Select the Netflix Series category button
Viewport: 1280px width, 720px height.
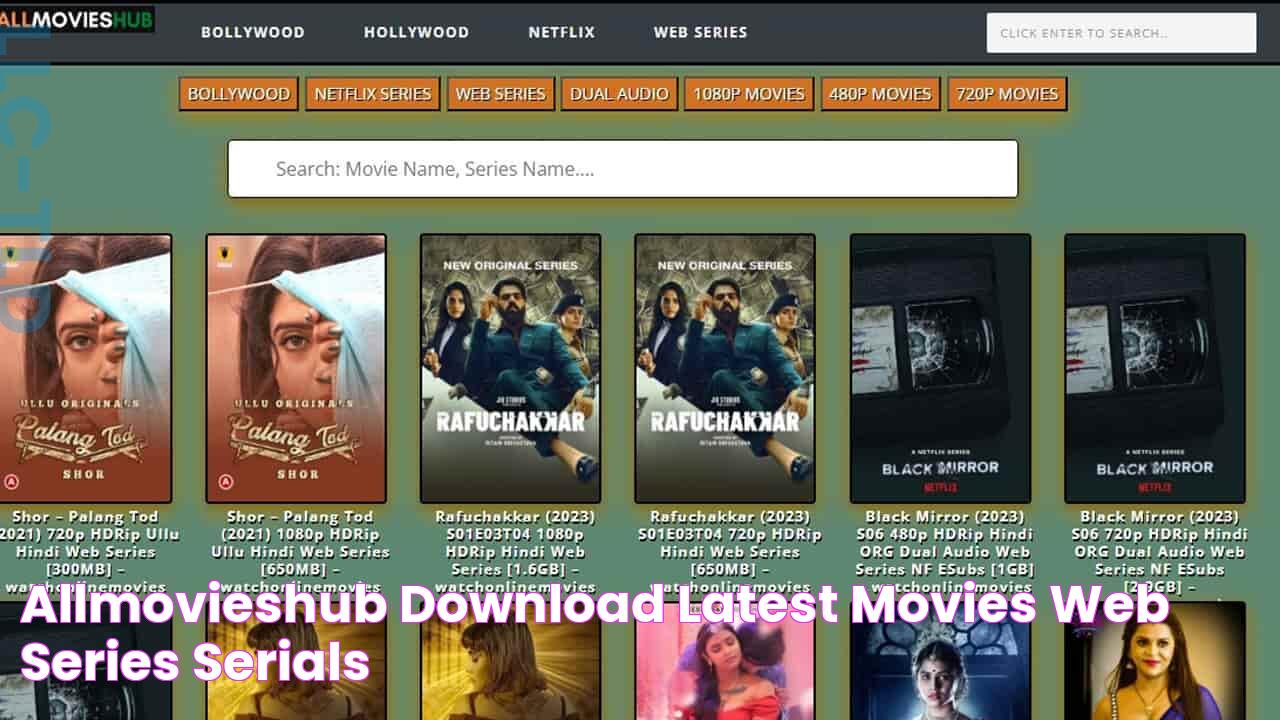(x=373, y=94)
